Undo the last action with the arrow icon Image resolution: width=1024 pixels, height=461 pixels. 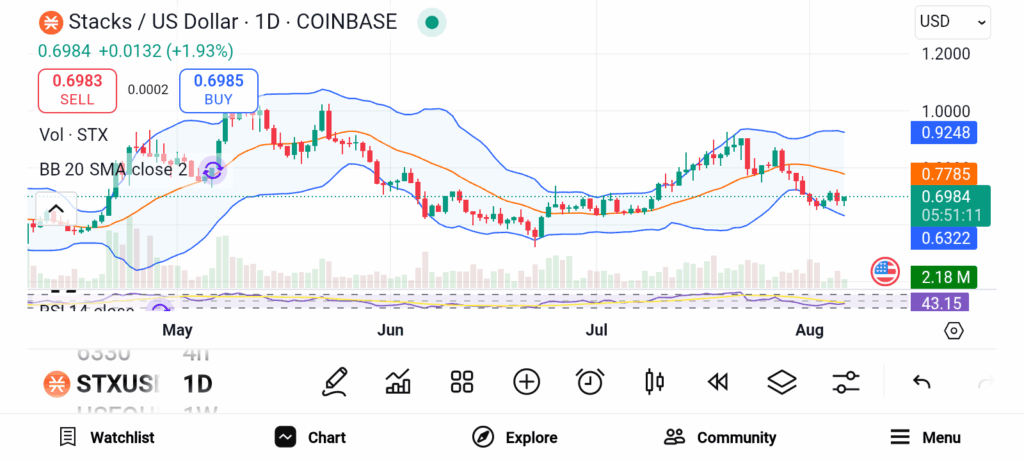tap(922, 381)
